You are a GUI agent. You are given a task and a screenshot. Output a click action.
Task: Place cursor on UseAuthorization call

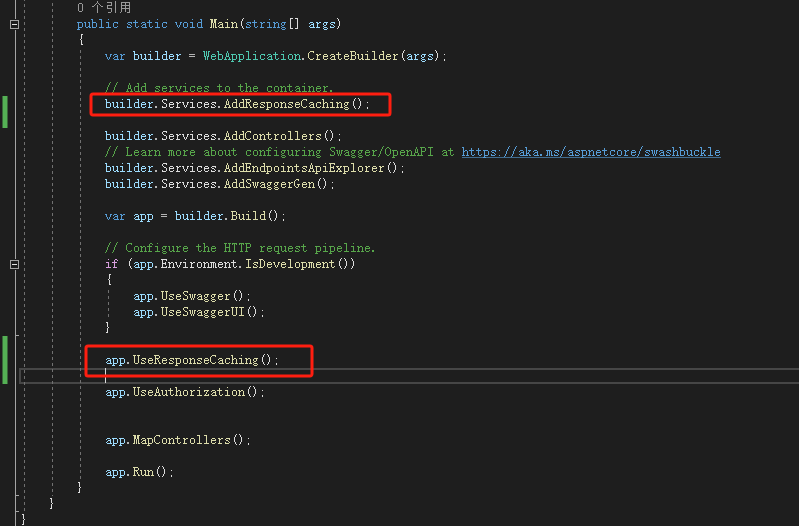click(198, 392)
